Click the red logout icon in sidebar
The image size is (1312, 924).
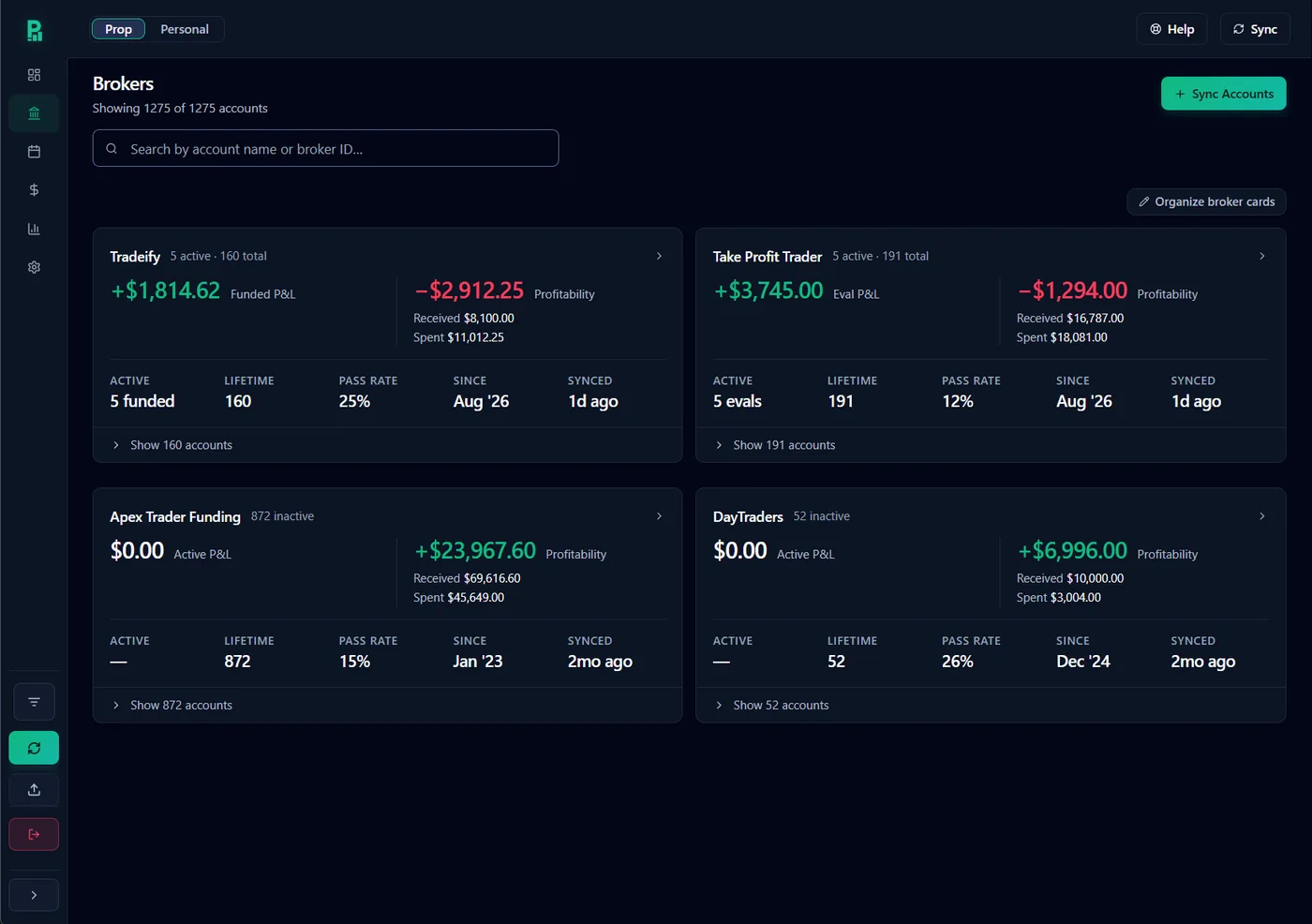point(34,834)
